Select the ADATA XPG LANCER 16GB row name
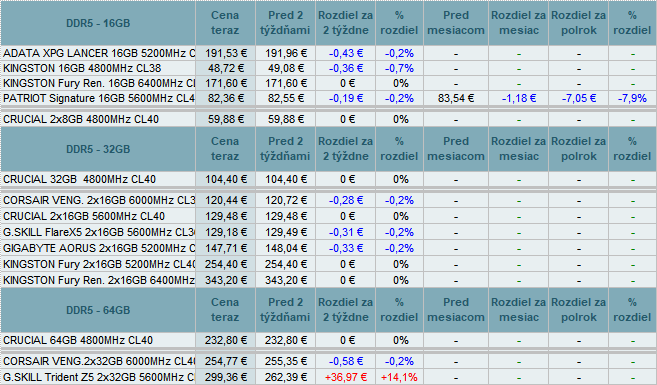Viewport: 657px width, 385px height. point(99,53)
